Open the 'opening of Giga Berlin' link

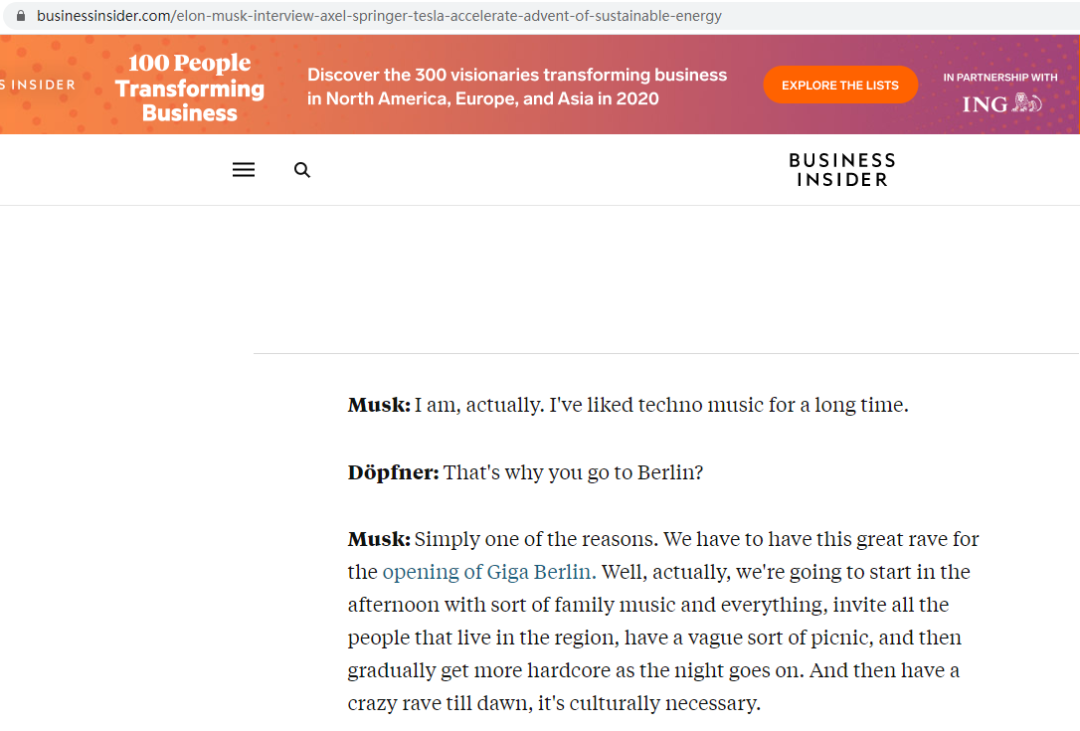[x=489, y=572]
